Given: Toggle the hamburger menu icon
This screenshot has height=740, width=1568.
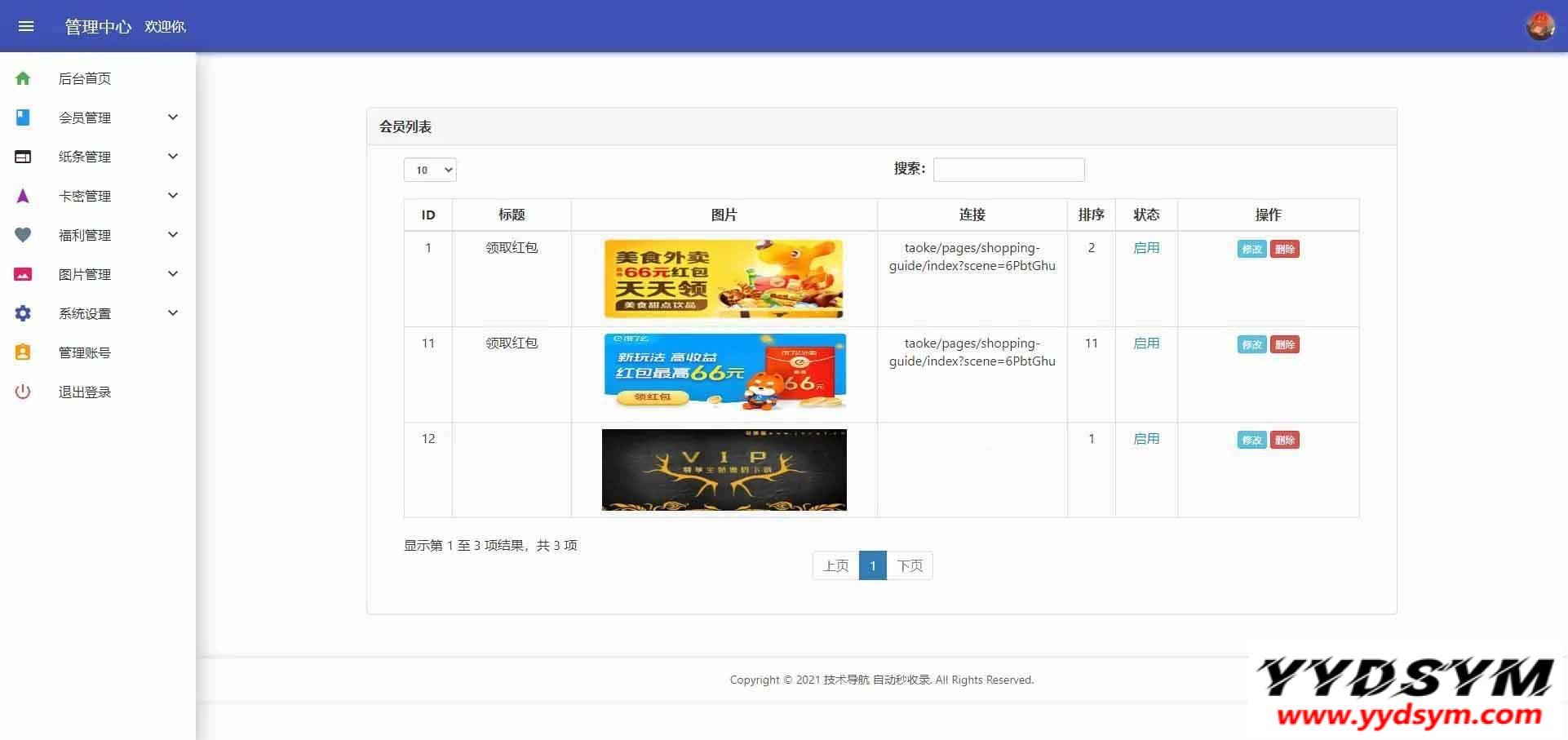Looking at the screenshot, I should (x=26, y=26).
